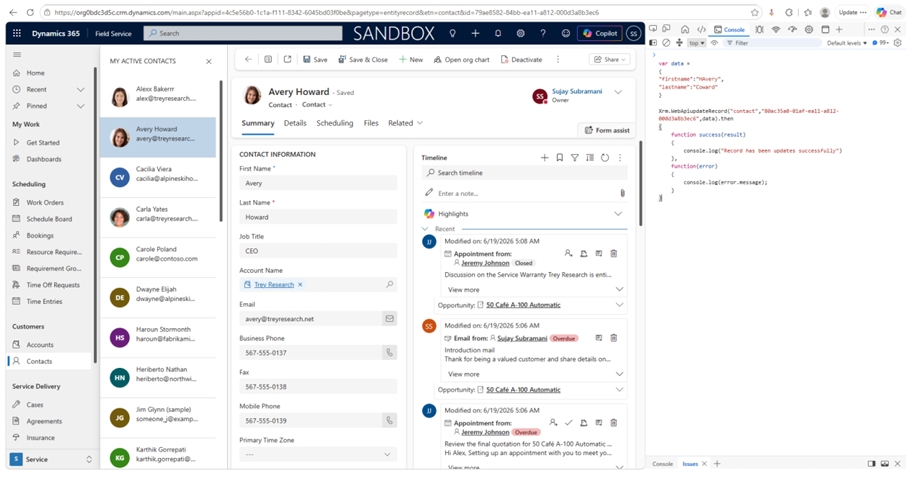Open the Dynamics 365 app launcher waffle
The image size is (922, 499).
coord(16,34)
